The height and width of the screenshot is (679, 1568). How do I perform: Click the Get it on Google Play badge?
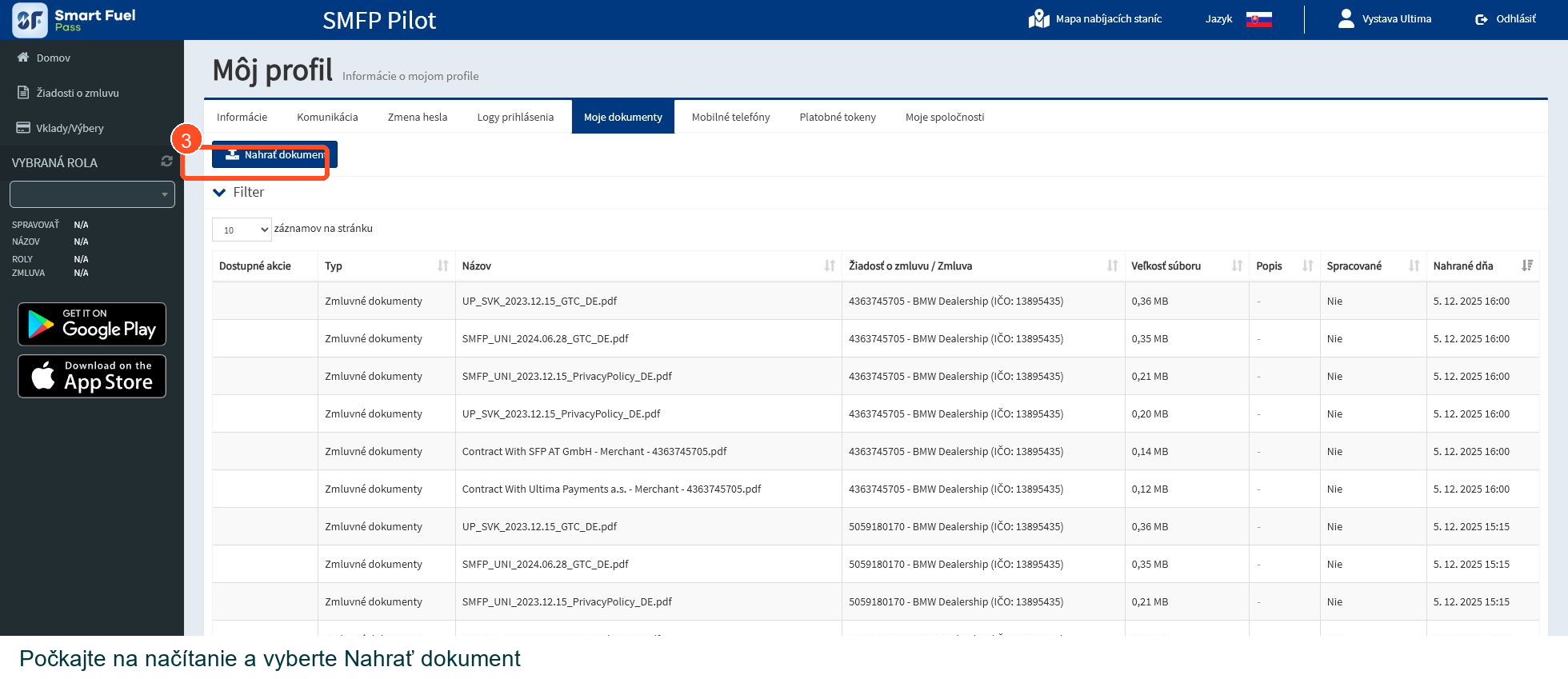coord(92,324)
